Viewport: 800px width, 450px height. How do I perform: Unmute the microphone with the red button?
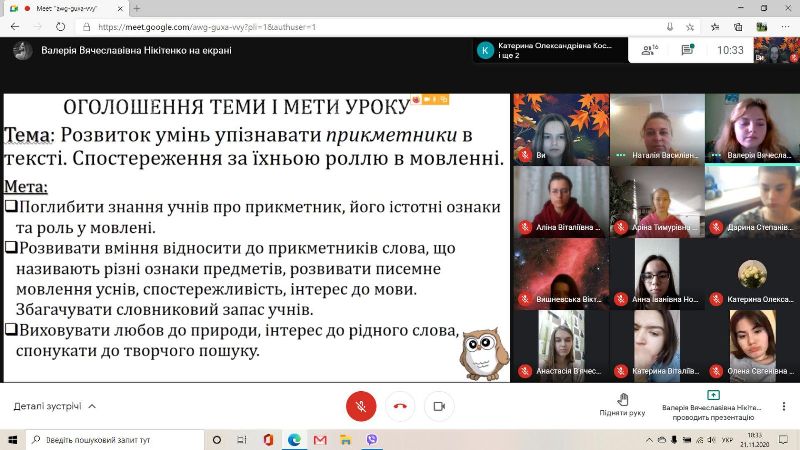tap(360, 406)
